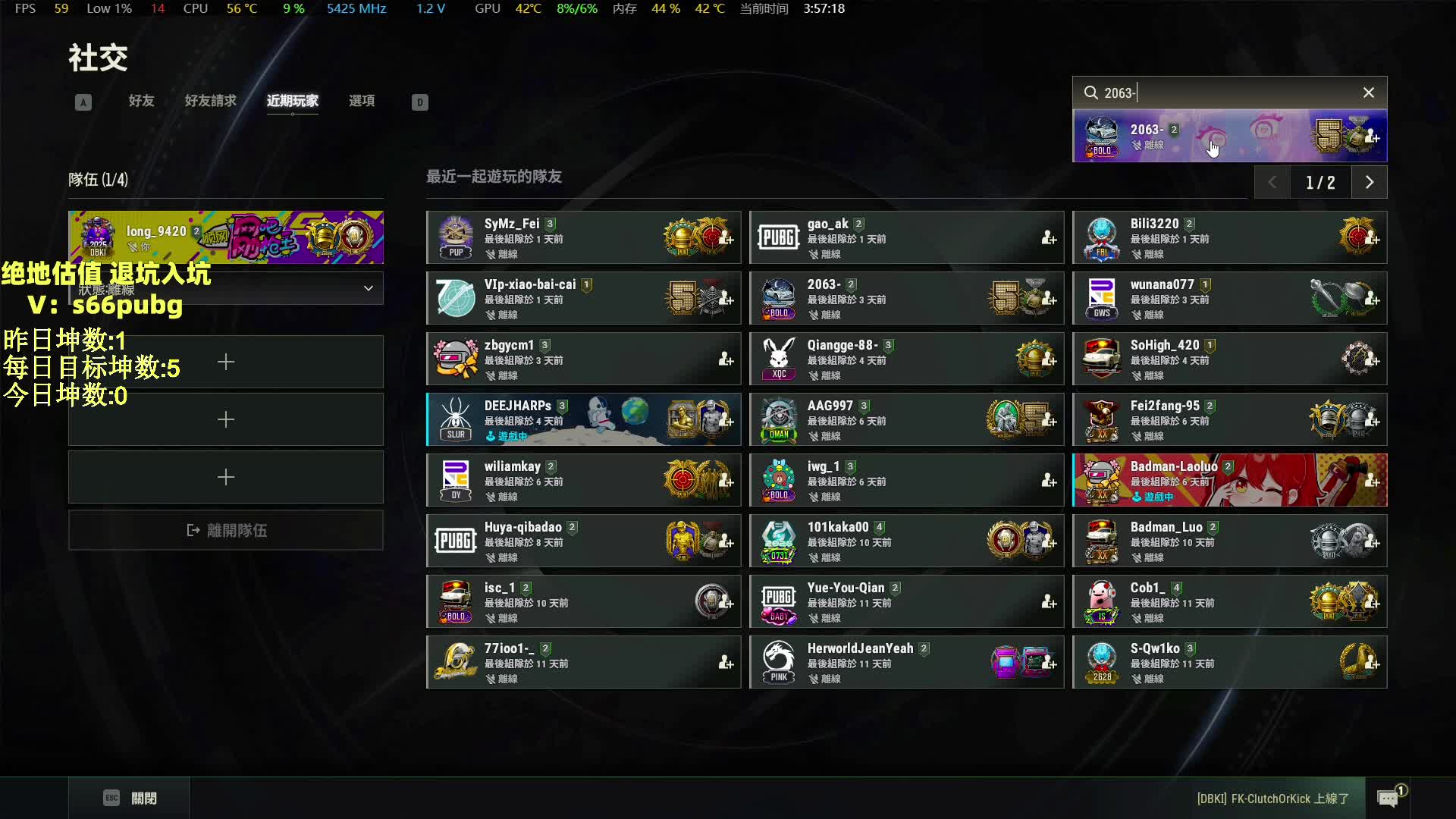This screenshot has height=819, width=1456.
Task: Go to next page of recent players
Action: [1370, 182]
